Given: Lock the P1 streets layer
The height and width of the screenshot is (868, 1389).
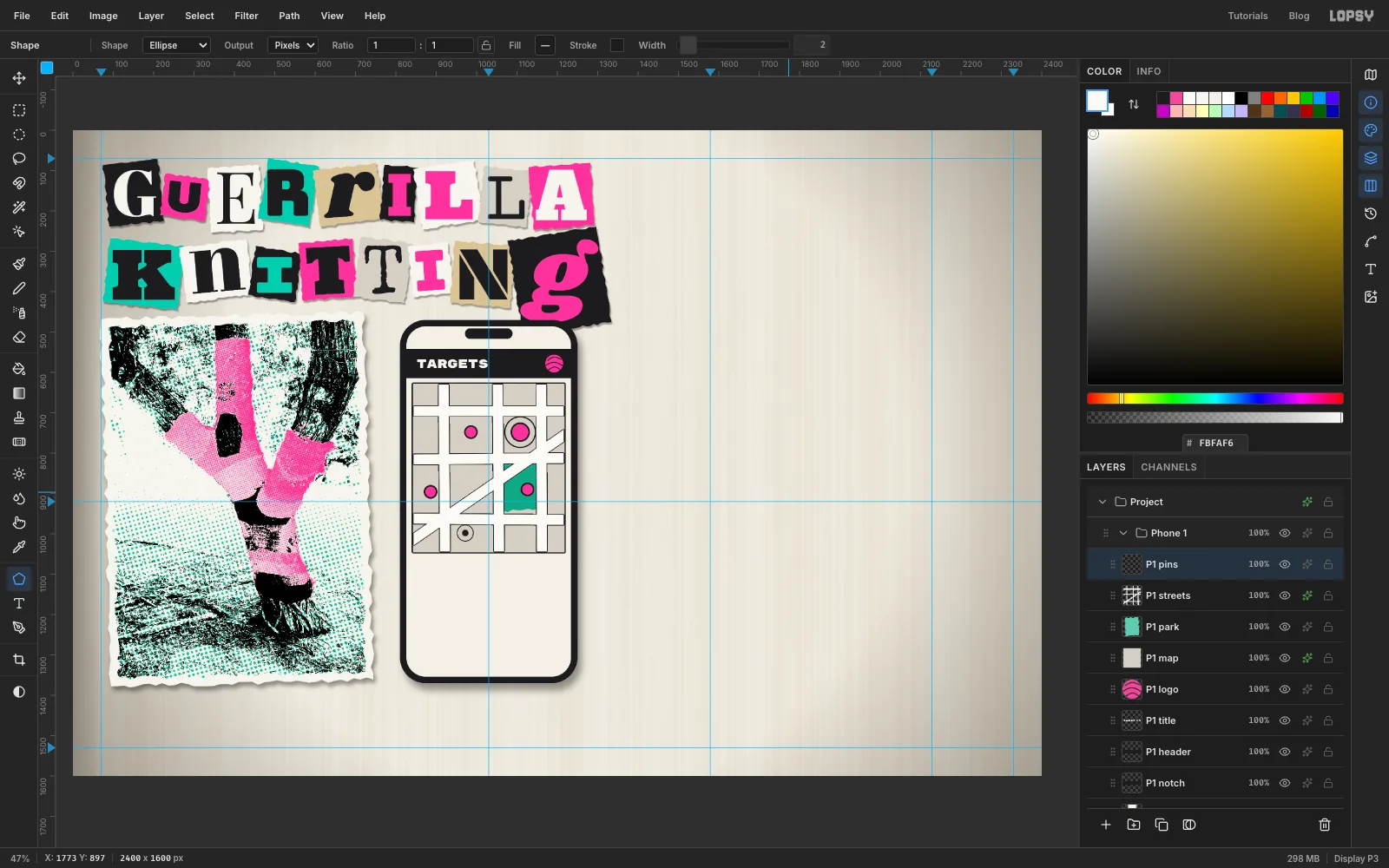Looking at the screenshot, I should pos(1328,595).
